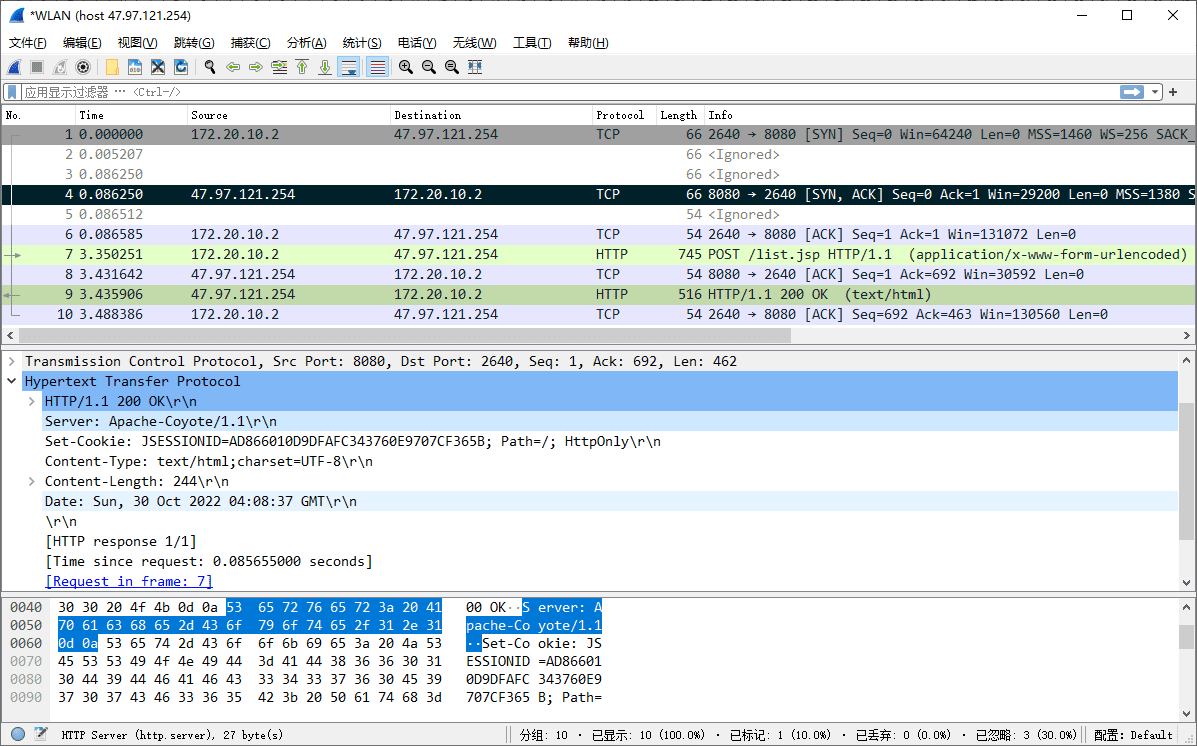Viewport: 1197px width, 746px height.
Task: Start a new capture with the shark fin icon
Action: pyautogui.click(x=14, y=67)
